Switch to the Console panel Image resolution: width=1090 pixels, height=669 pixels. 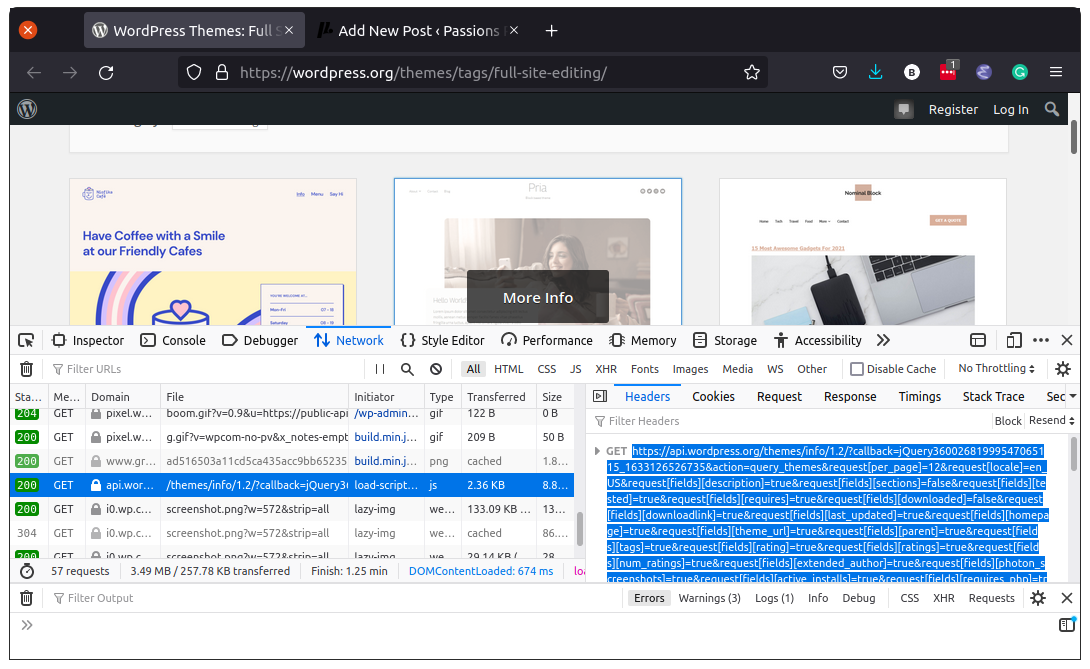click(173, 340)
